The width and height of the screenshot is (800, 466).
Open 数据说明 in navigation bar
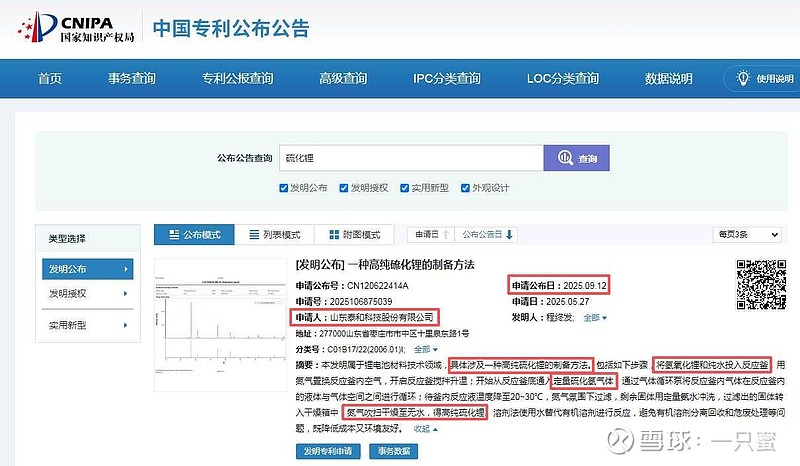[x=668, y=78]
